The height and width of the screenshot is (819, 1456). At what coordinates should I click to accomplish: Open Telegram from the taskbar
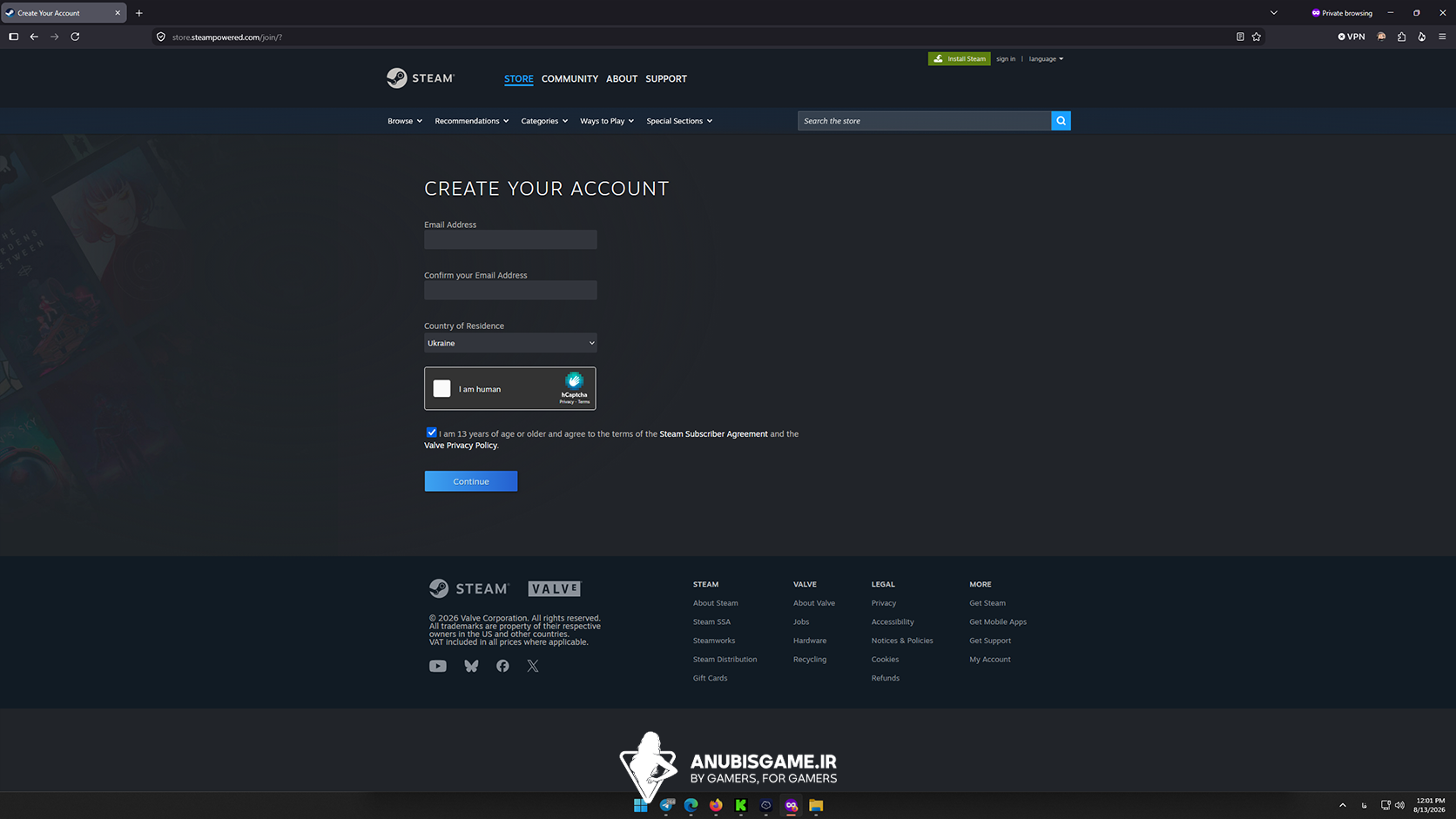pos(667,805)
